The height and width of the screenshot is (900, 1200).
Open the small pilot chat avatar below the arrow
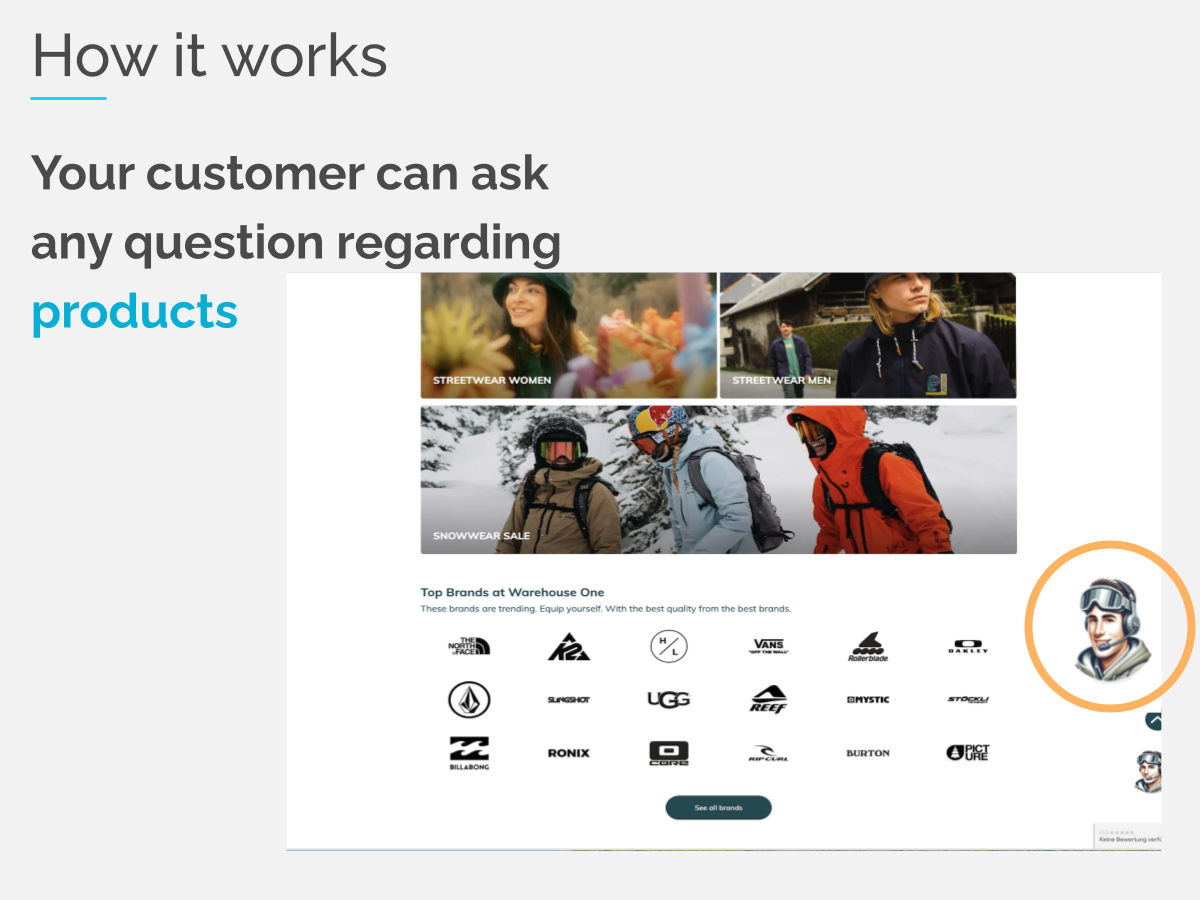[x=1149, y=771]
